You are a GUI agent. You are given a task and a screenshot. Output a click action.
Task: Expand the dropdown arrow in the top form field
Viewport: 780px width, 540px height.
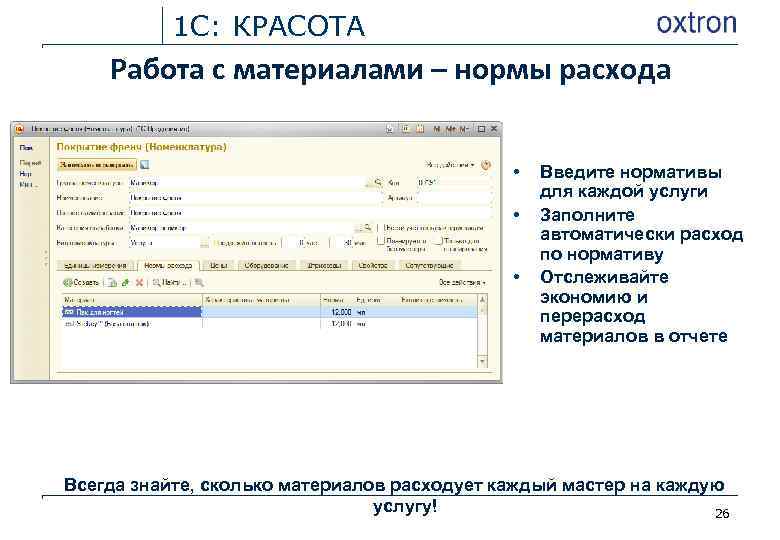click(x=369, y=182)
